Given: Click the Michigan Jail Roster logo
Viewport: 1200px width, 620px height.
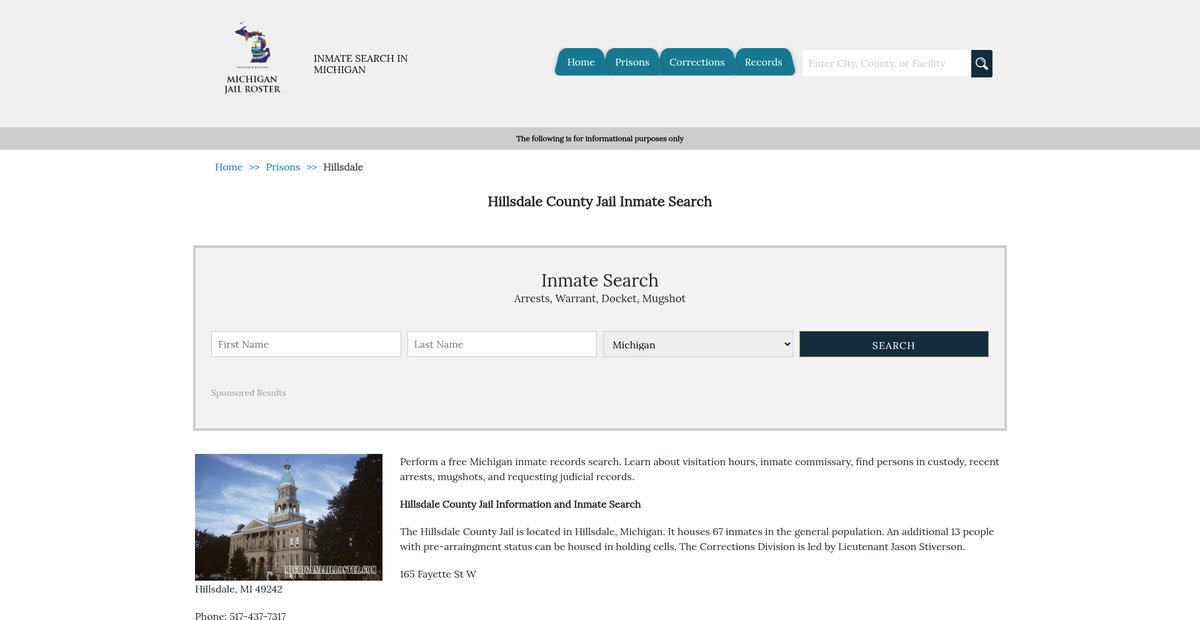Looking at the screenshot, I should (x=252, y=59).
